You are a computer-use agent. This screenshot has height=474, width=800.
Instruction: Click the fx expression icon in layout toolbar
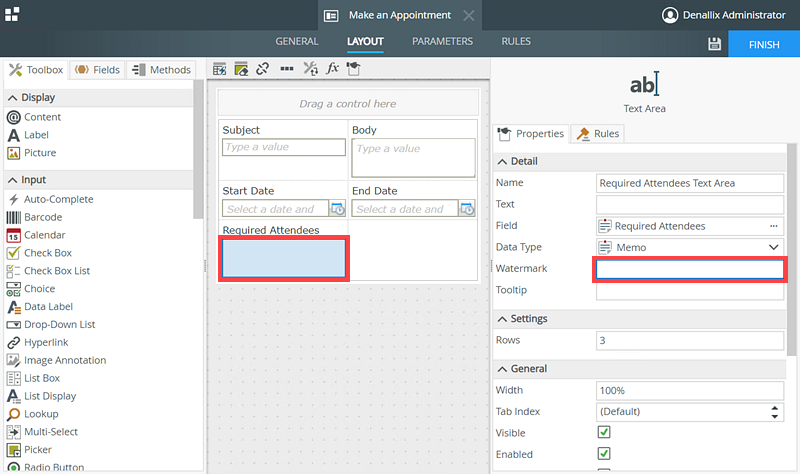pyautogui.click(x=333, y=69)
